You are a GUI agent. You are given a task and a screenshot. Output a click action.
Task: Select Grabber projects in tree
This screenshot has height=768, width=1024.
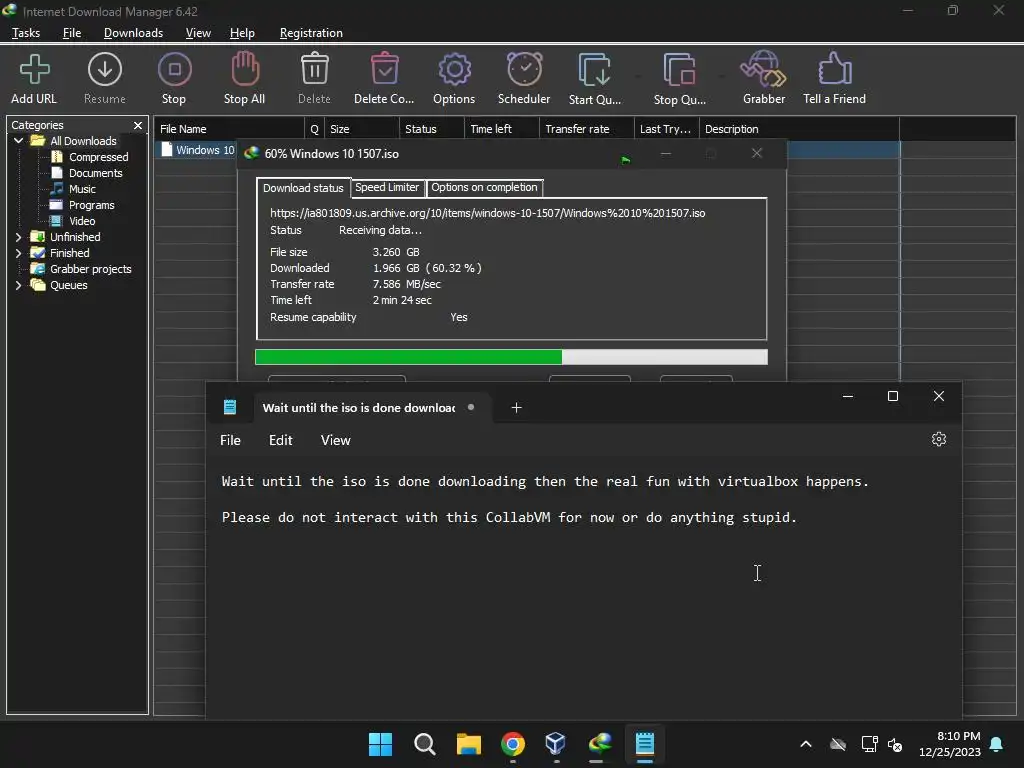click(90, 269)
